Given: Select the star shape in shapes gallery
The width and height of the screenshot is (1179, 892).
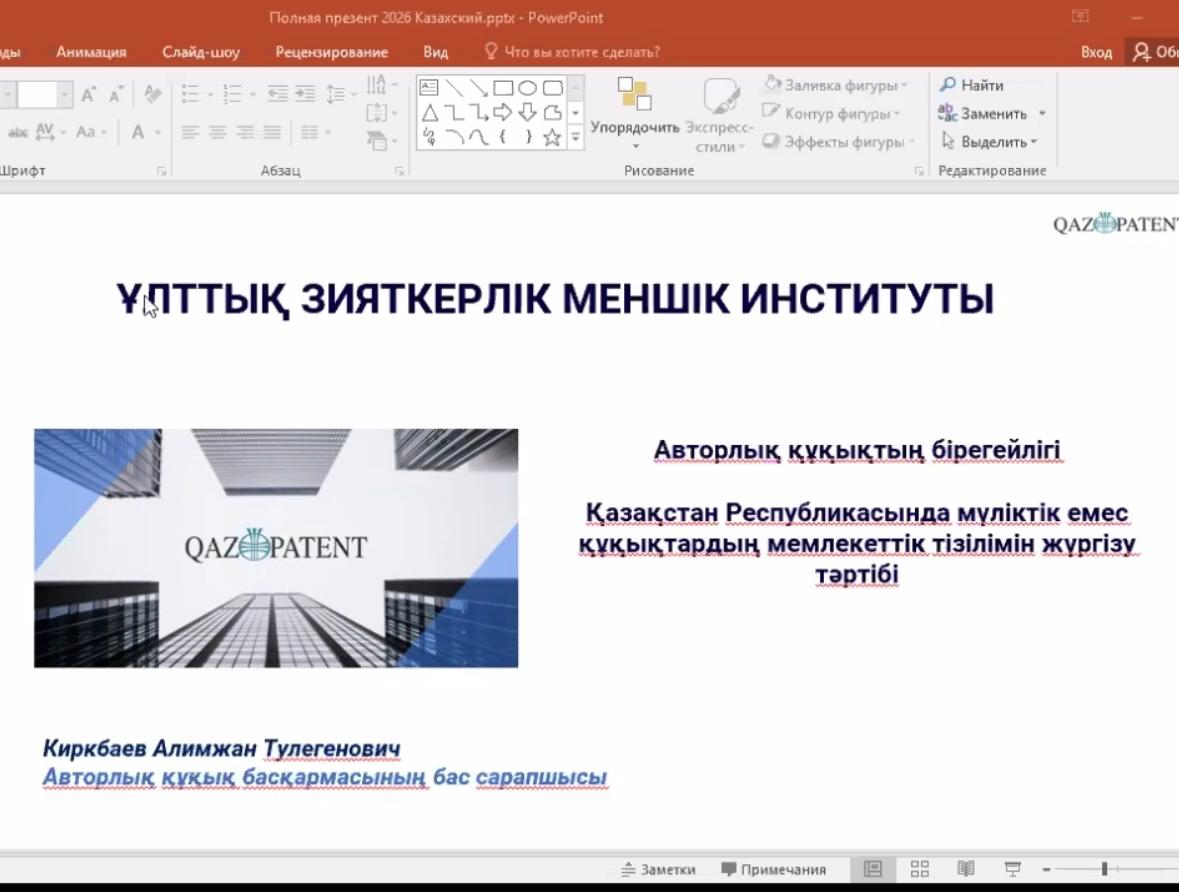Looking at the screenshot, I should [x=551, y=138].
